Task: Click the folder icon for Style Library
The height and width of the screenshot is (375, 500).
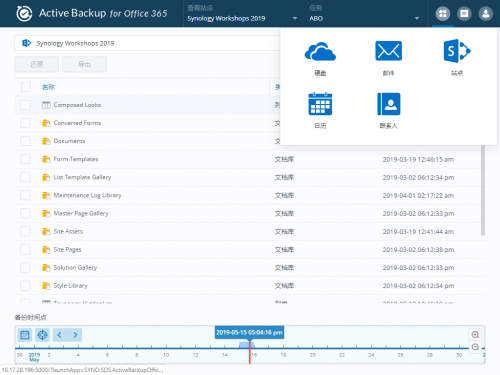Action: [46, 286]
